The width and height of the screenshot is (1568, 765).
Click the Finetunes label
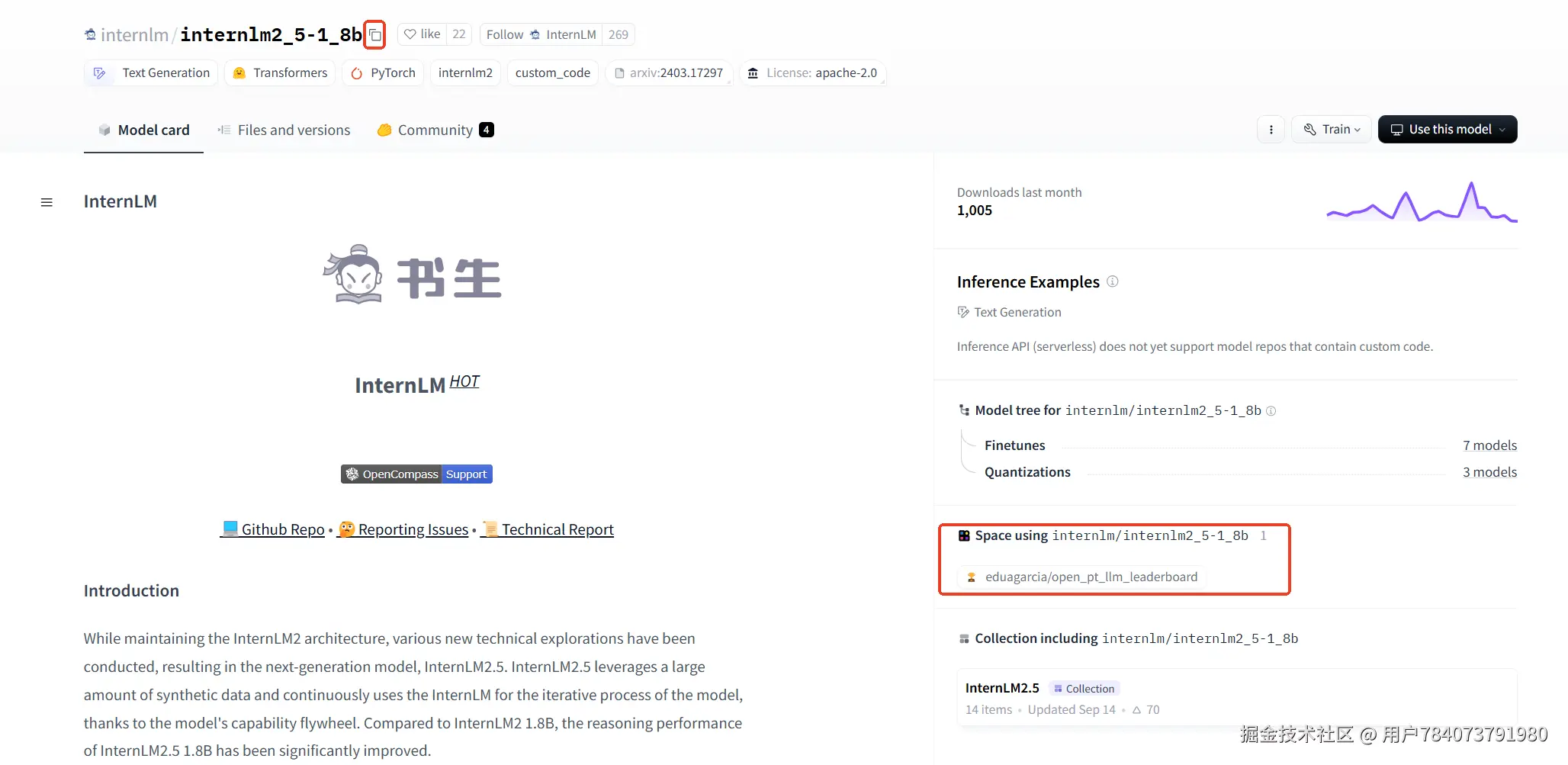(1014, 445)
